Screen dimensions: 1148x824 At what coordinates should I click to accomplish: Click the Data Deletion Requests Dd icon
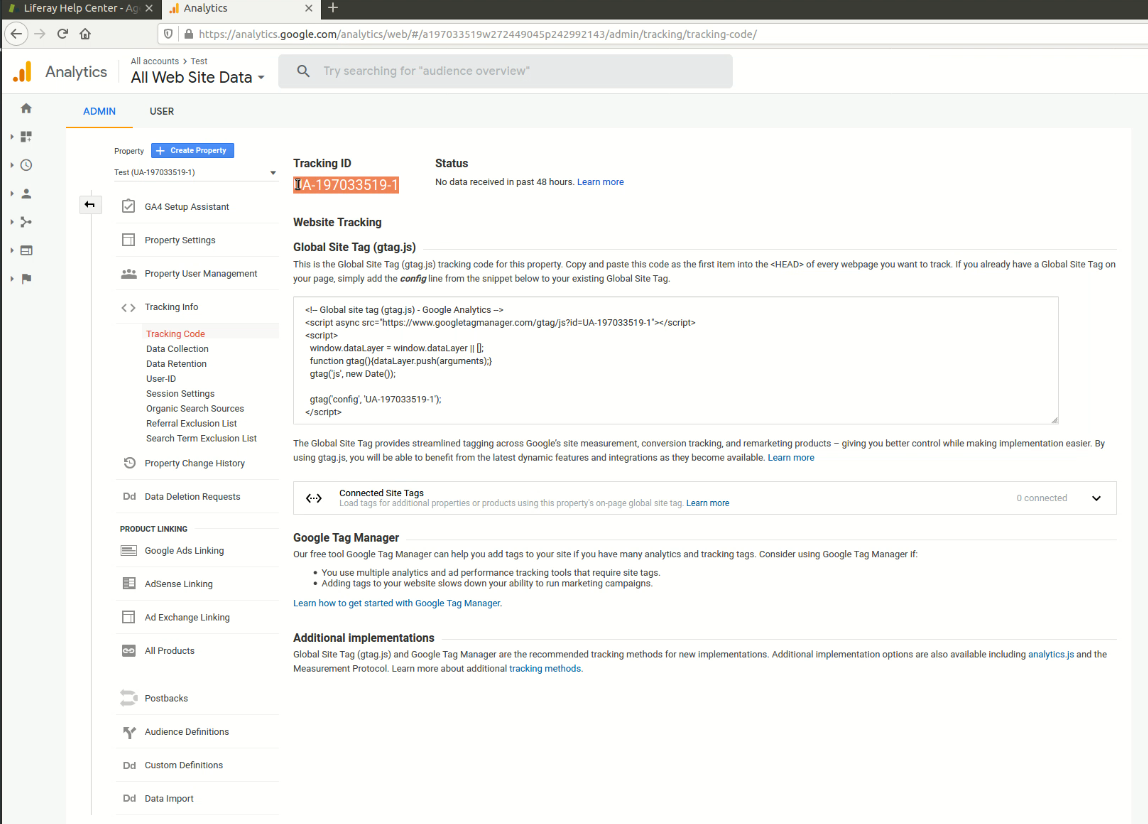(x=130, y=497)
